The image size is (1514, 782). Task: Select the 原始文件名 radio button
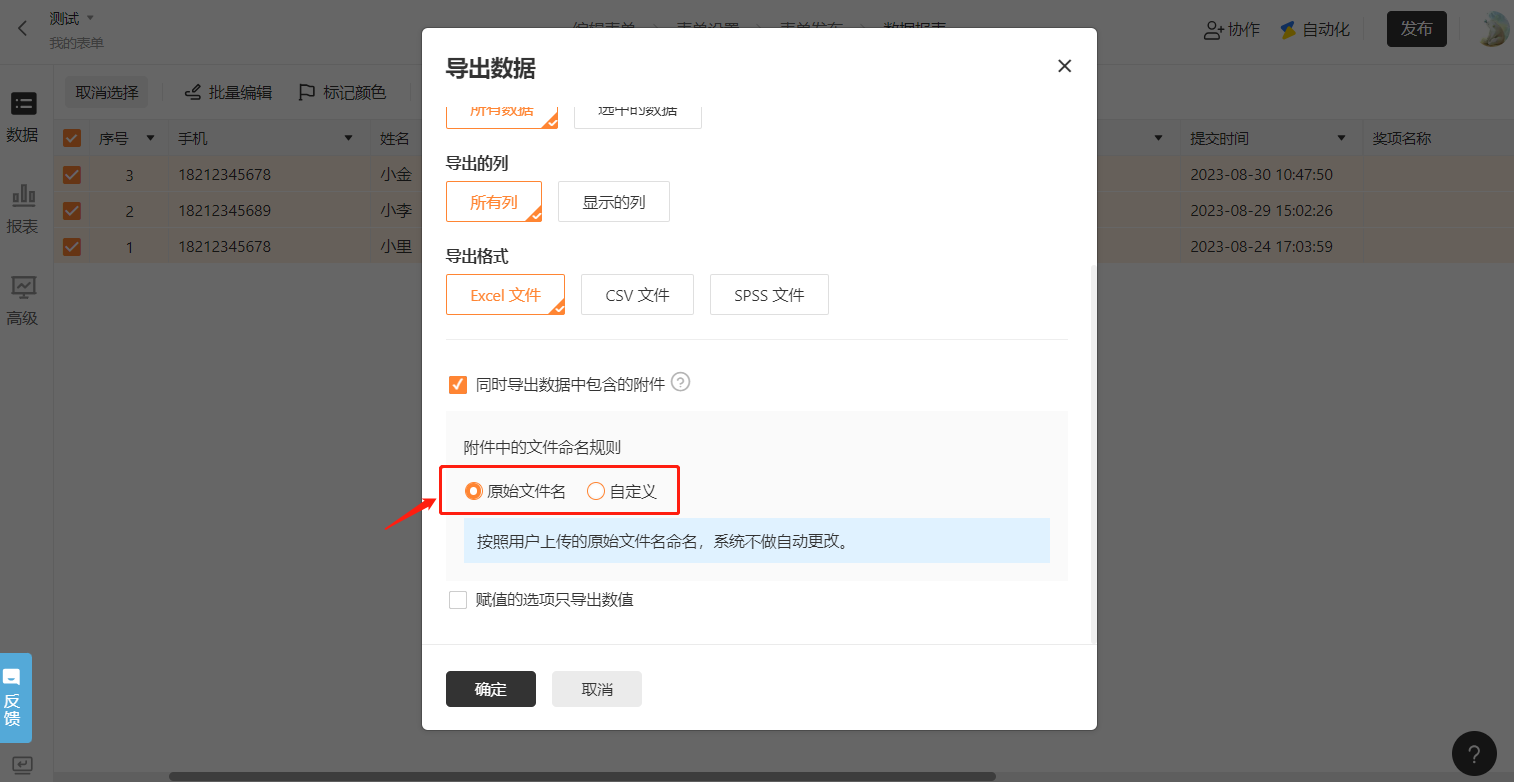point(474,491)
